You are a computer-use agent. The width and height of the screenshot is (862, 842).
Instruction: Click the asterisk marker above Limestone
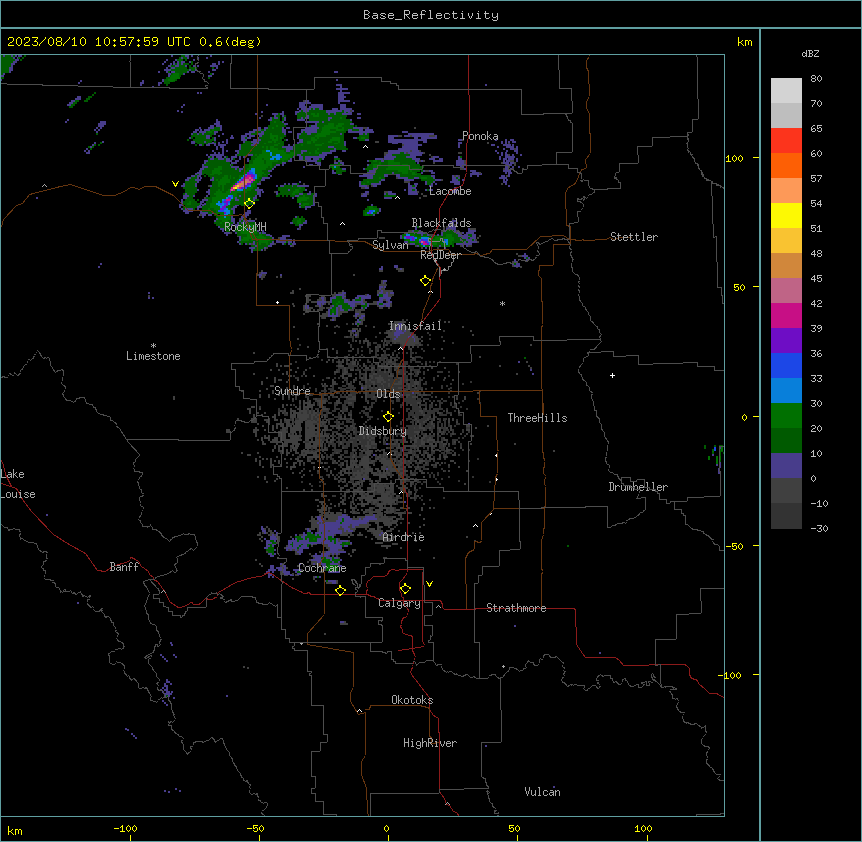153,346
